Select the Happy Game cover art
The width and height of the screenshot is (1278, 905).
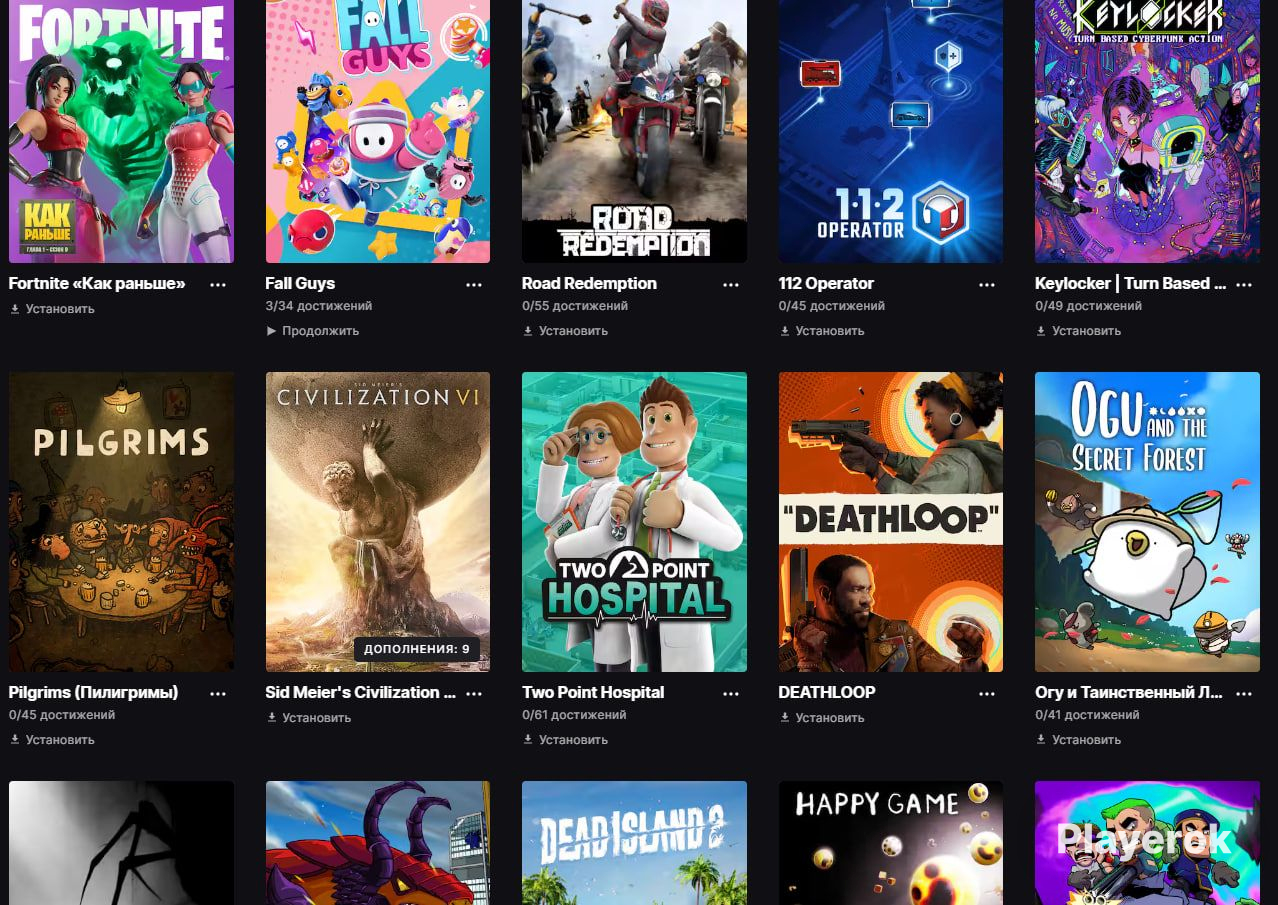[x=891, y=843]
